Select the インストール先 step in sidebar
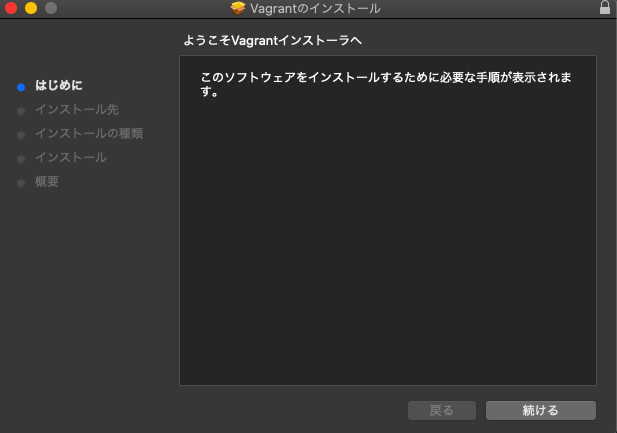617x433 pixels. 77,109
